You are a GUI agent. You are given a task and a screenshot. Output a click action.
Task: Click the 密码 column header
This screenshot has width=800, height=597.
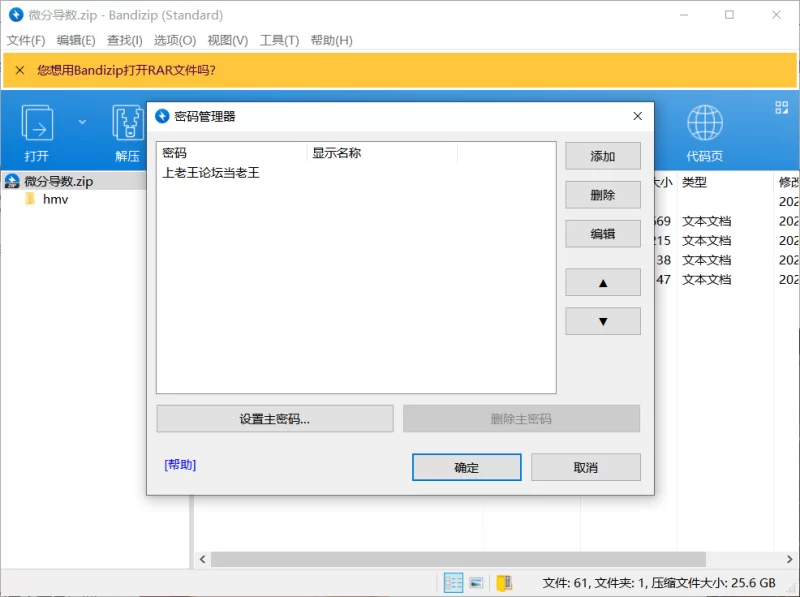pos(232,153)
